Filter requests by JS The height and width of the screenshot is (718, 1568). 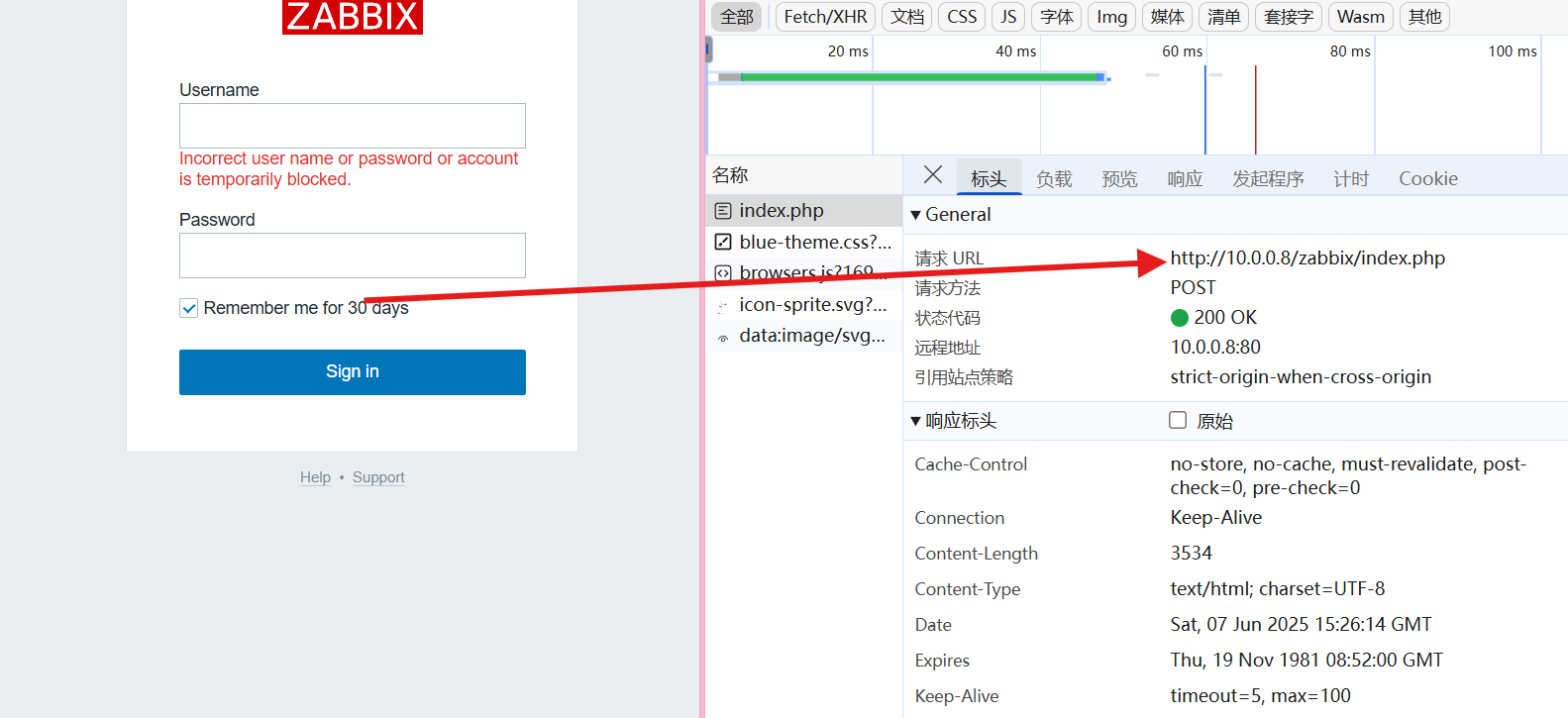tap(1008, 17)
